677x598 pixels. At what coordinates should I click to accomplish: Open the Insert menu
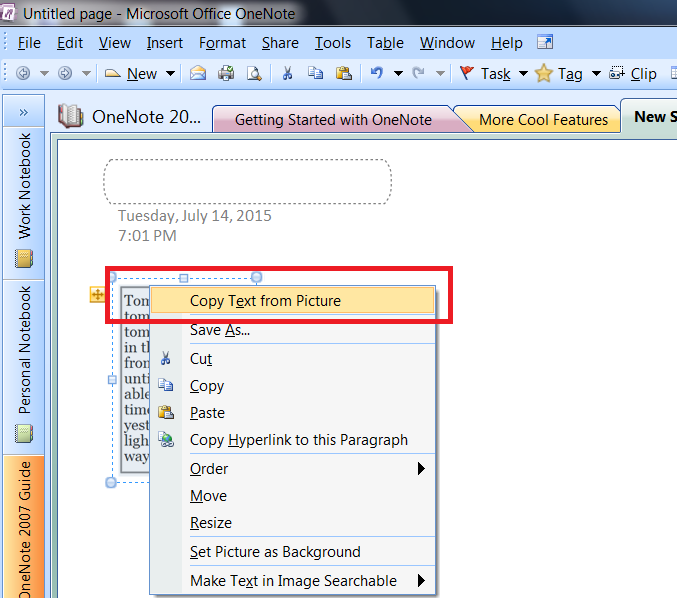[x=165, y=43]
